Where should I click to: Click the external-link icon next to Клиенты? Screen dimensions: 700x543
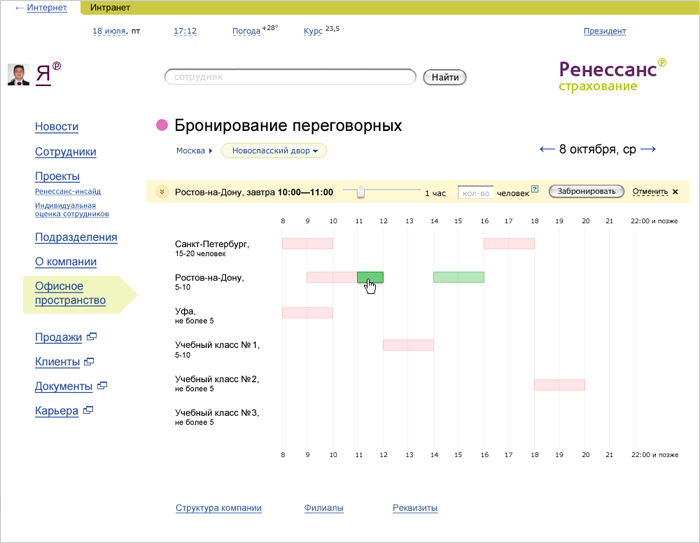[89, 361]
